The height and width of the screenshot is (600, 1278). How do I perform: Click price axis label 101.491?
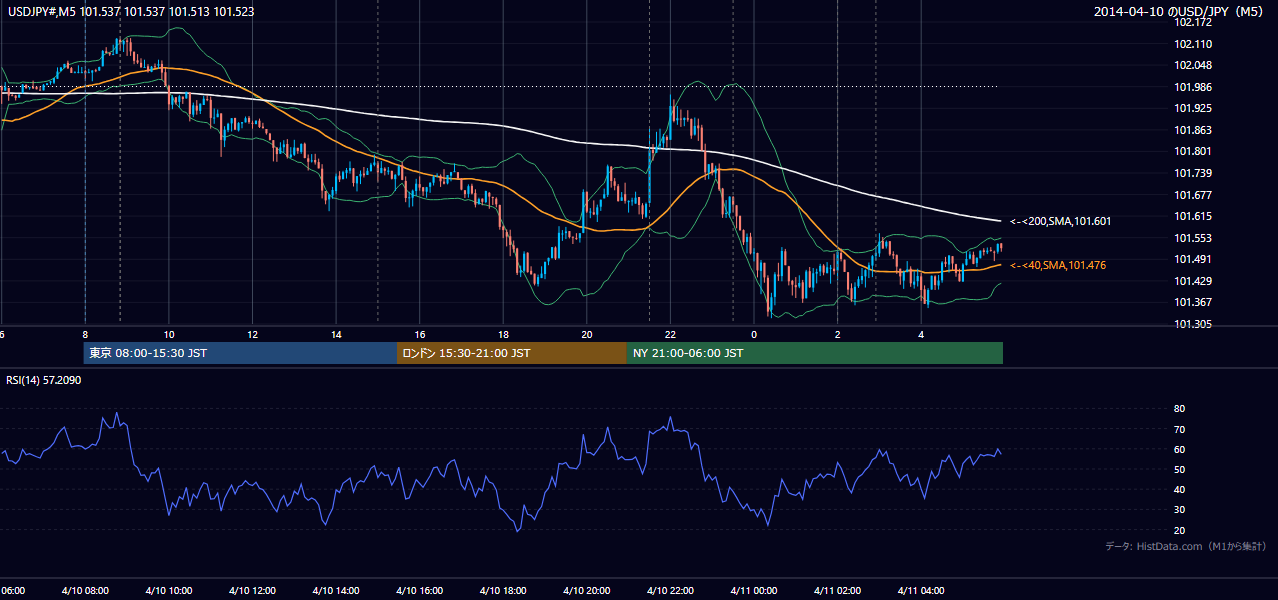1193,259
